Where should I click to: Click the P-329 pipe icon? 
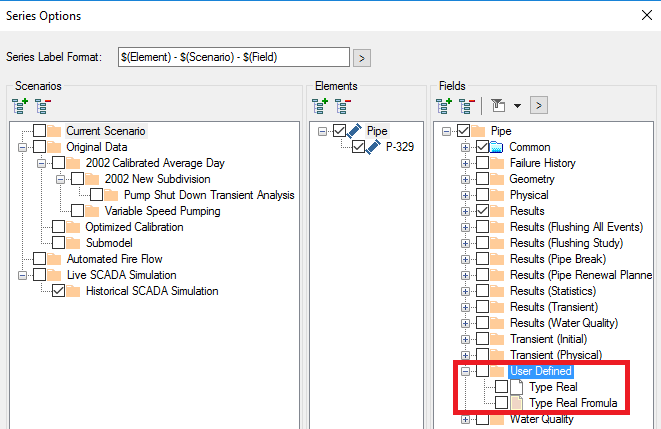(x=373, y=147)
